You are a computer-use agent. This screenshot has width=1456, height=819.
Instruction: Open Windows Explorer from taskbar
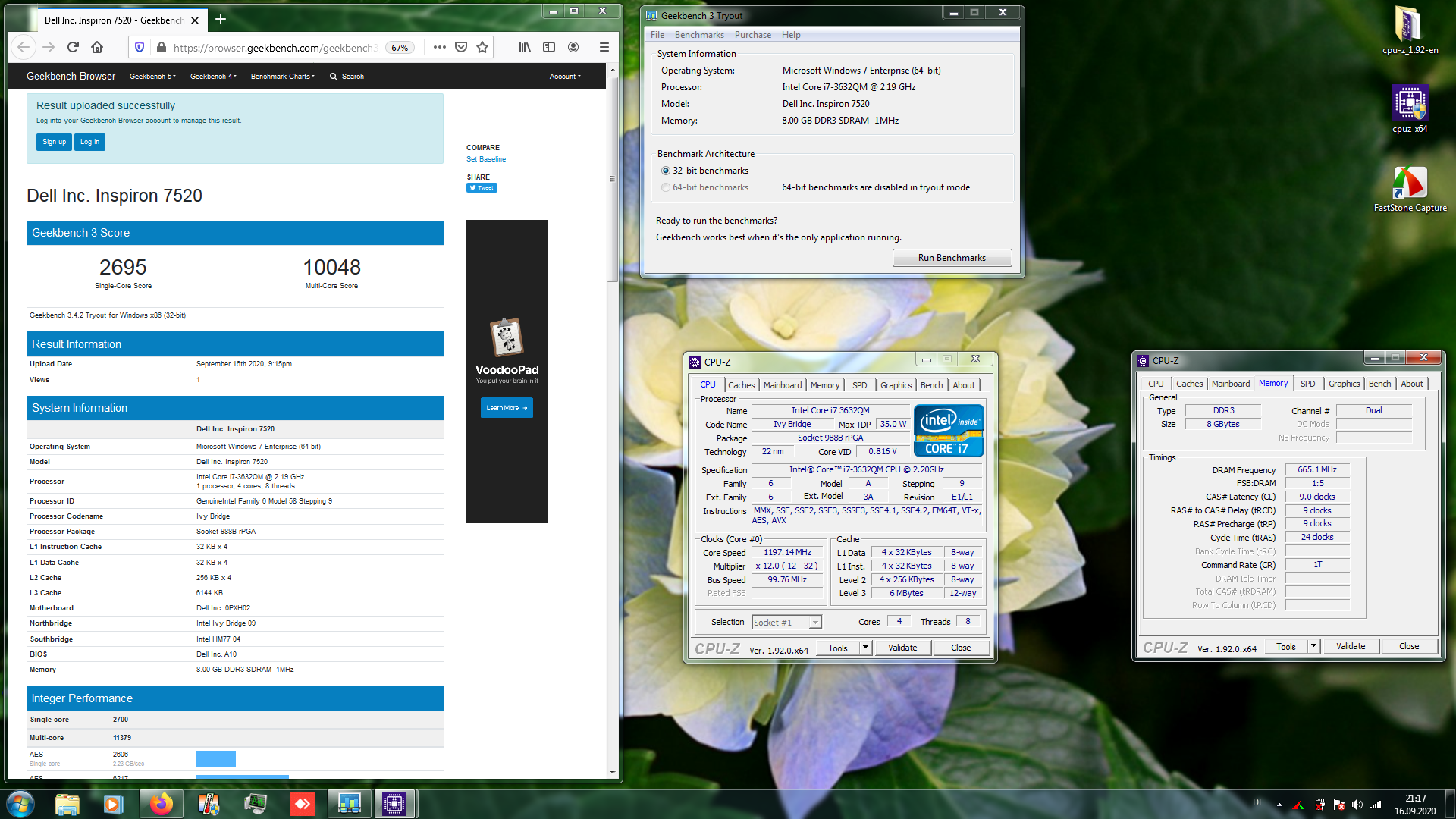pos(67,804)
